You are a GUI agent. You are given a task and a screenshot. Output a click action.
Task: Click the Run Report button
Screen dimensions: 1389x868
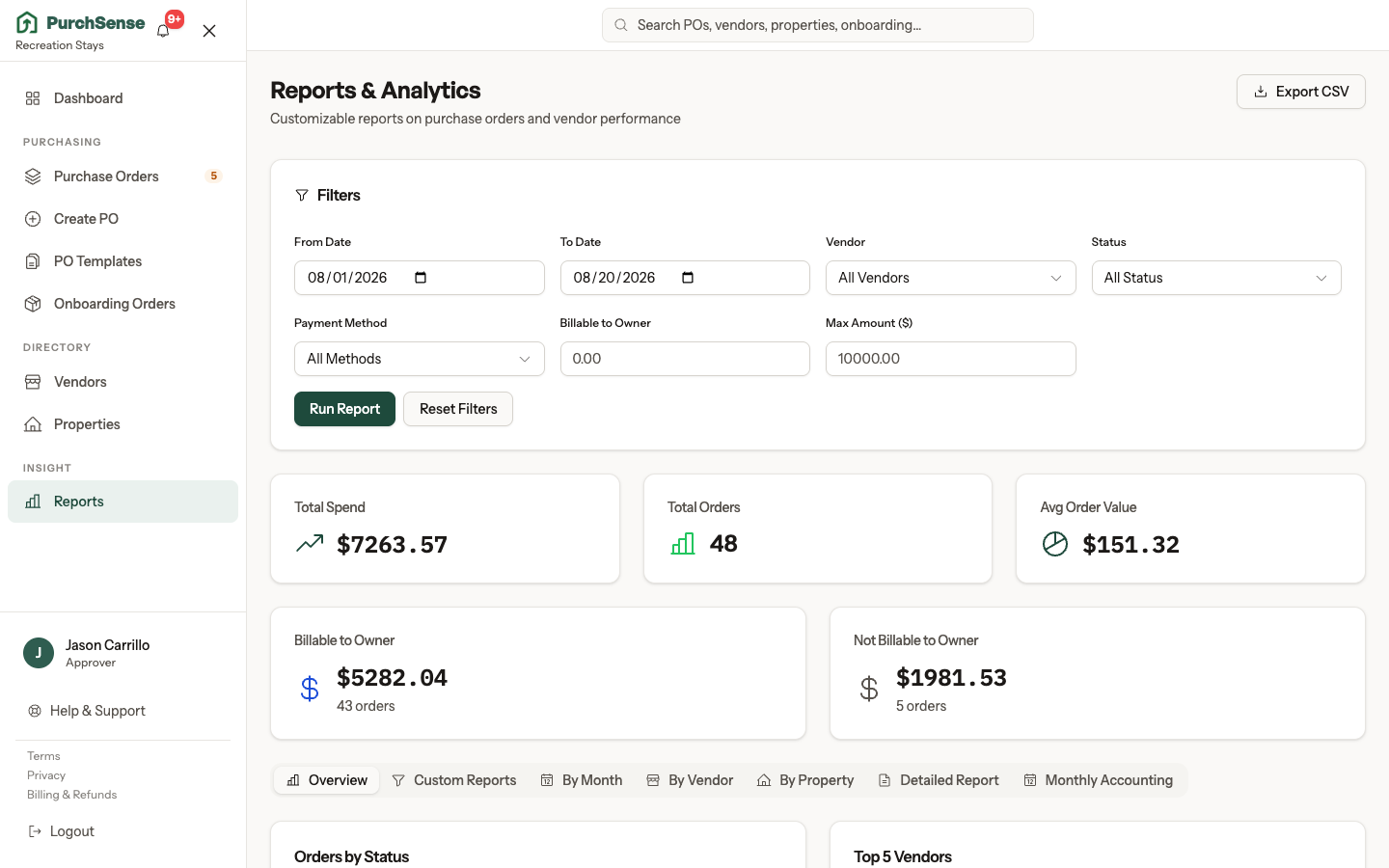pyautogui.click(x=344, y=409)
